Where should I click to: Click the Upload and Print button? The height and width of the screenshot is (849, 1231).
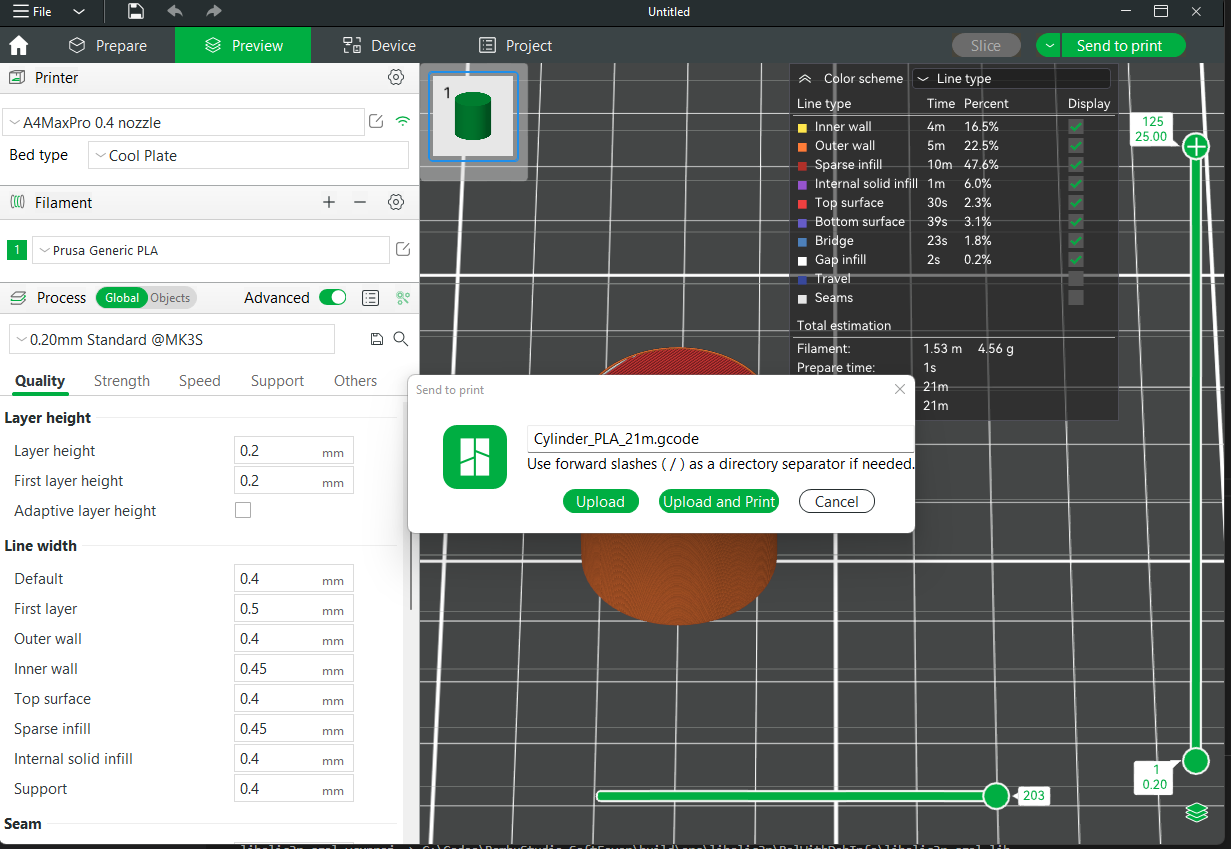[719, 502]
